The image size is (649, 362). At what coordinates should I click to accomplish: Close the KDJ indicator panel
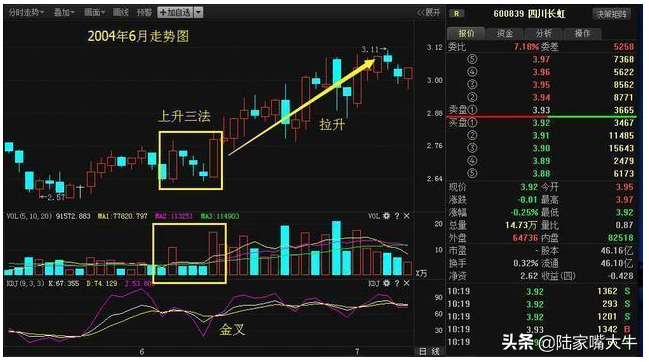pyautogui.click(x=406, y=283)
